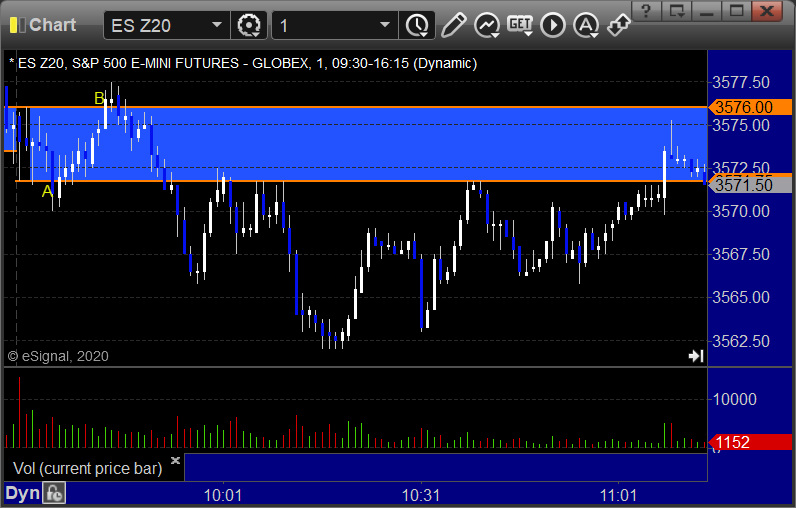Viewport: 796px width, 508px height.
Task: Select the pencil drawing tool
Action: (x=453, y=25)
